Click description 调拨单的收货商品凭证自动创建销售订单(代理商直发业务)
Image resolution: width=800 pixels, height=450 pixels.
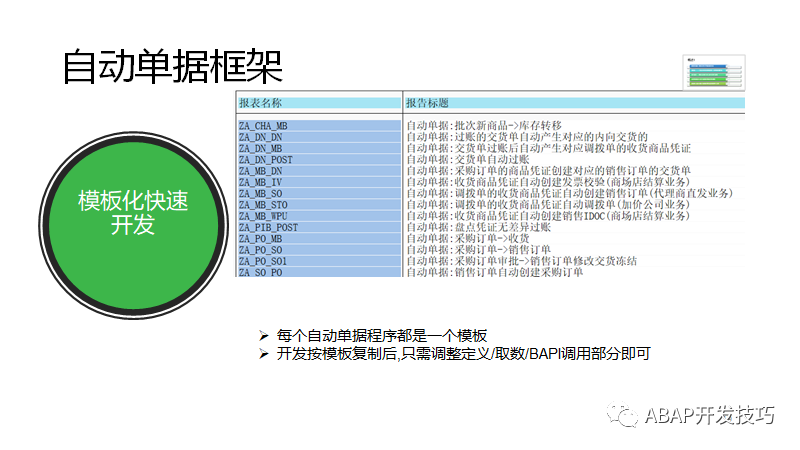coord(594,193)
